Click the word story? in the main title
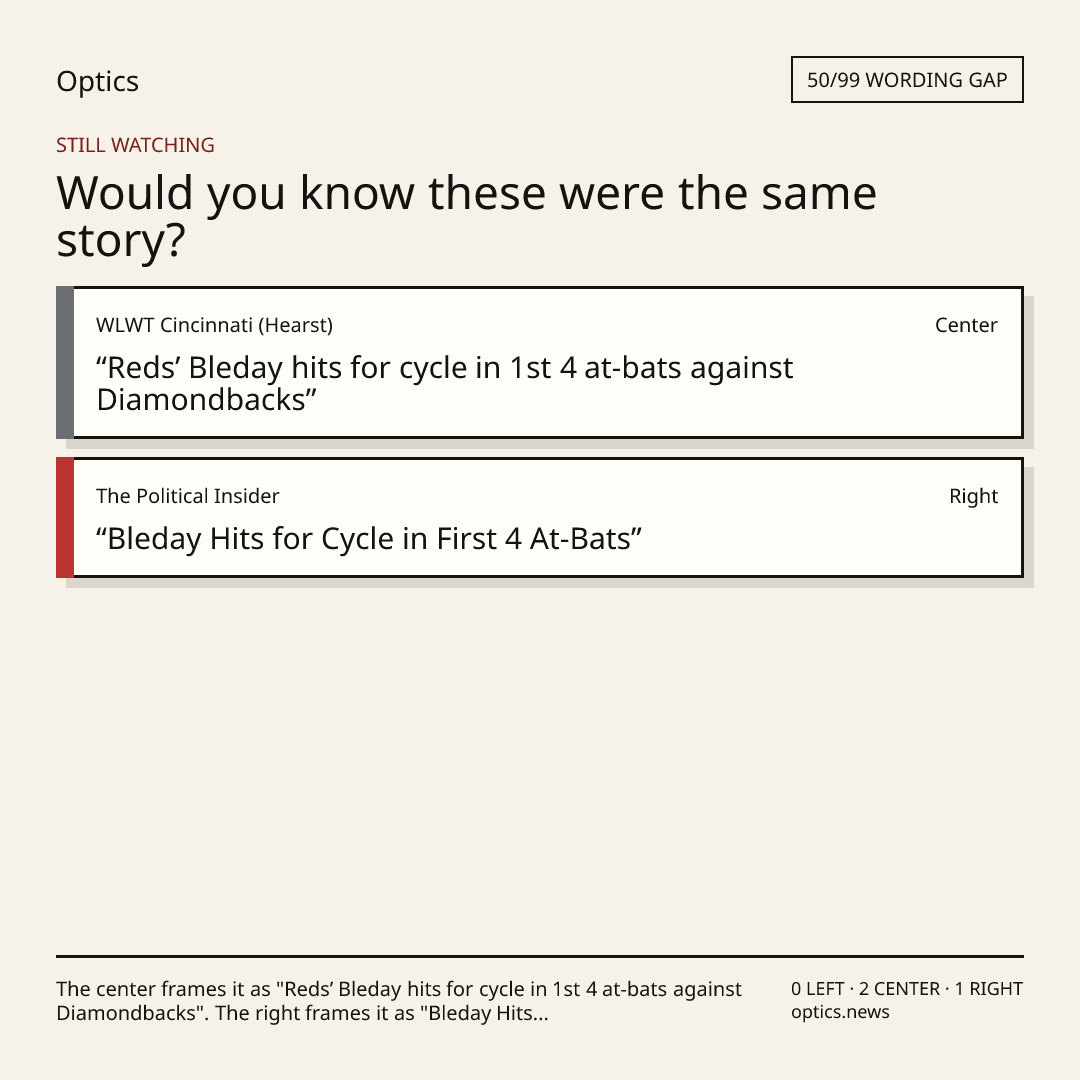The height and width of the screenshot is (1080, 1080). coord(121,242)
